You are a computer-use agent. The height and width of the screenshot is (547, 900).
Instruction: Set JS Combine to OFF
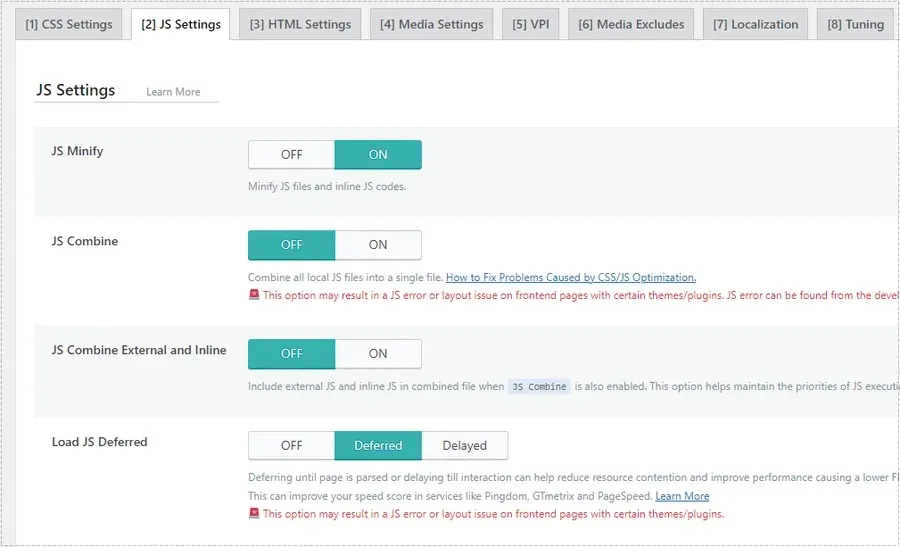click(292, 245)
